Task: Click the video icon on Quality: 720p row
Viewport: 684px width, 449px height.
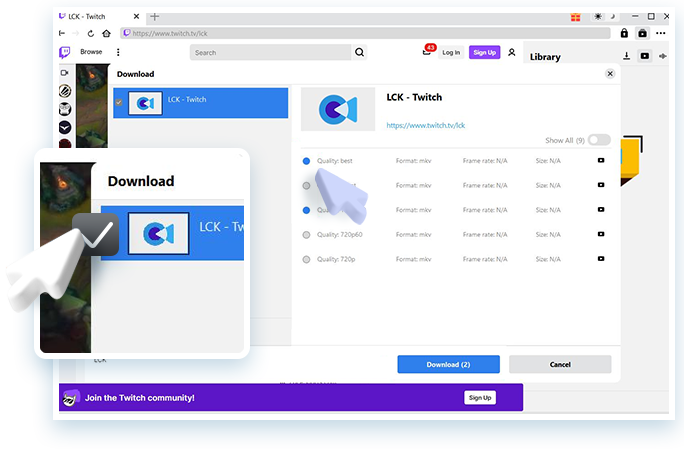Action: [x=601, y=259]
